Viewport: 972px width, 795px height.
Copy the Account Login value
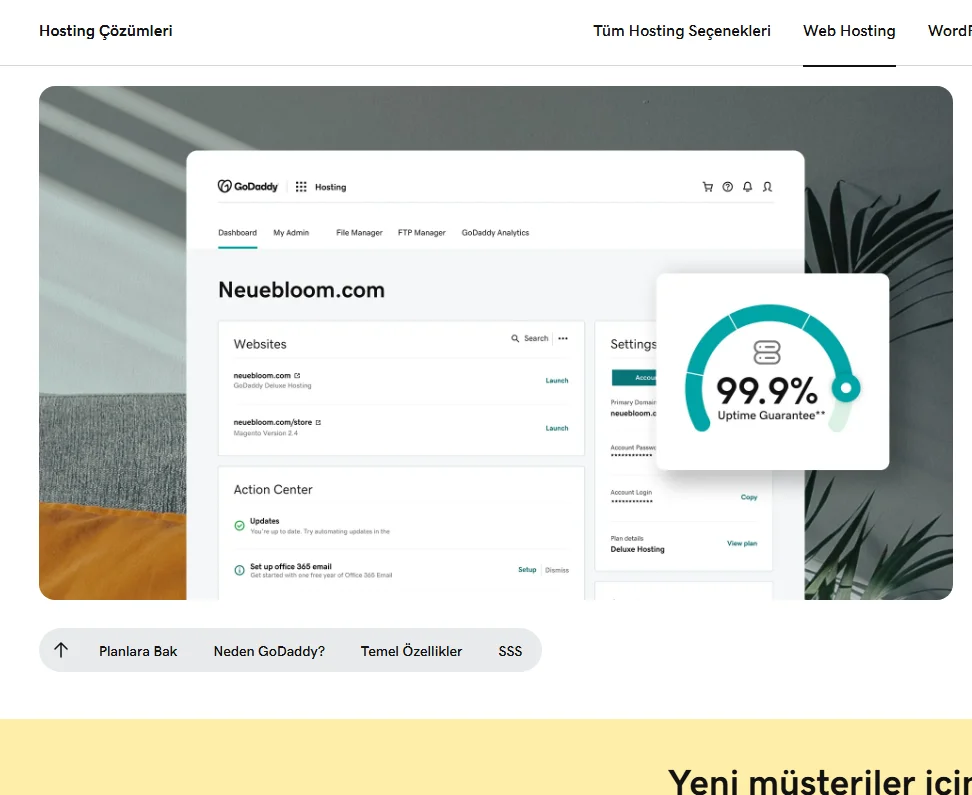tap(749, 497)
